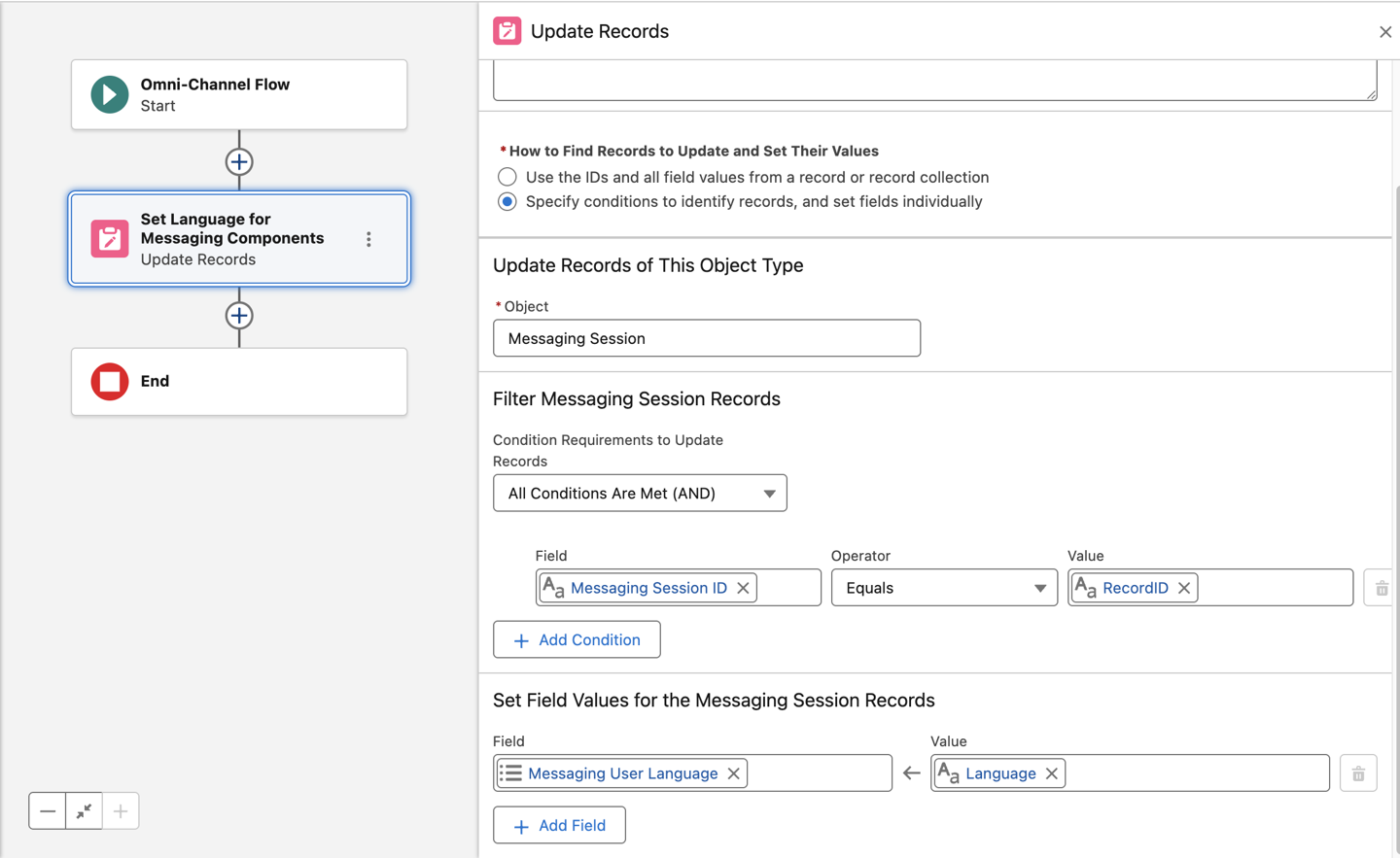Viewport: 1400px width, 858px height.
Task: Delete the Messaging User Language field row
Action: pos(1358,773)
